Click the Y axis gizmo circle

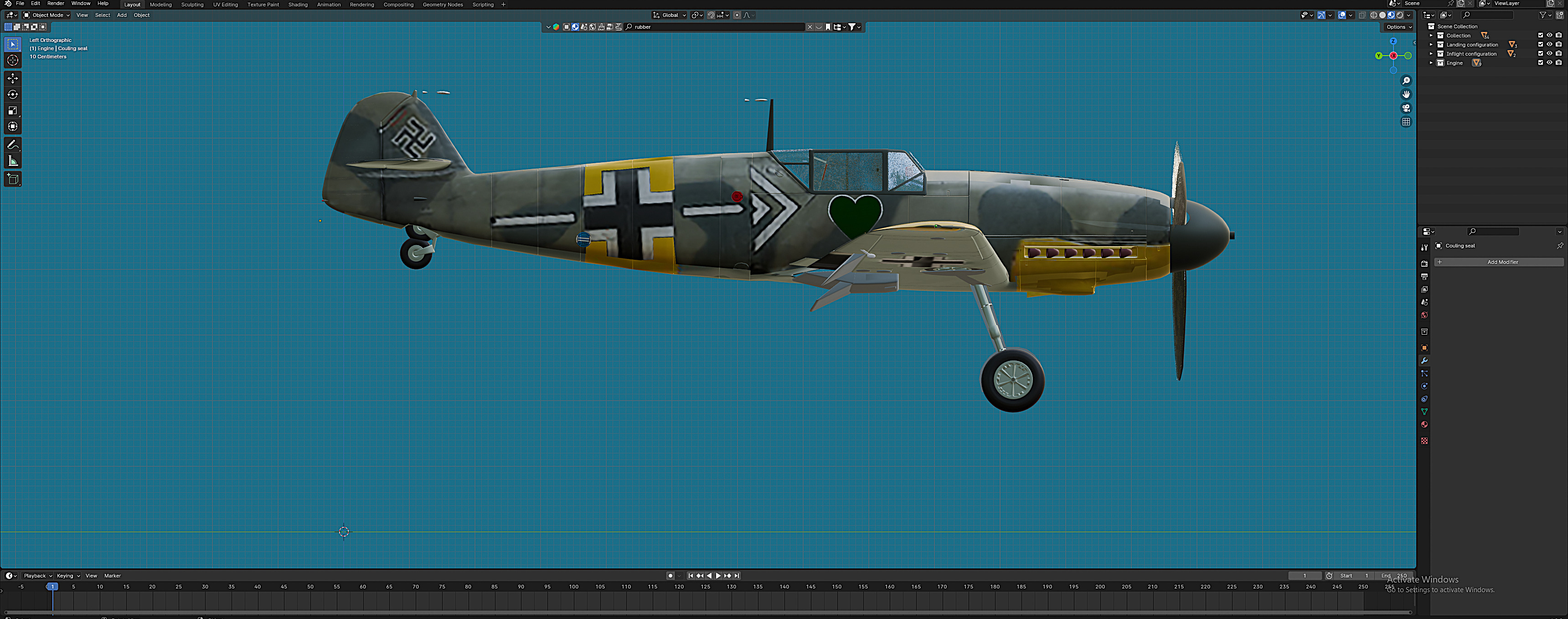tap(1379, 56)
